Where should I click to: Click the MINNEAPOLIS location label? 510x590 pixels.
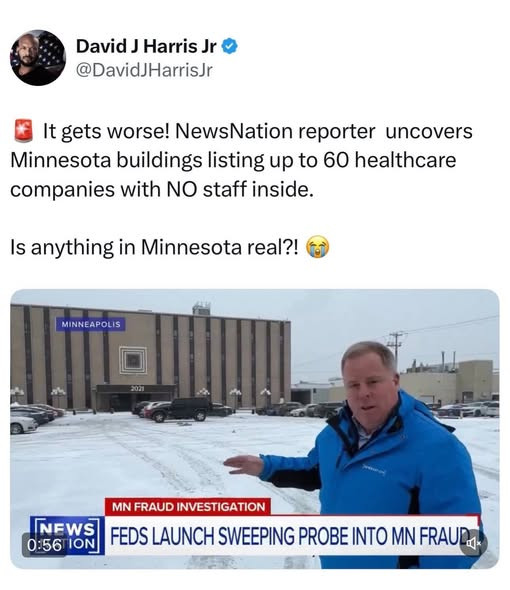coord(90,324)
